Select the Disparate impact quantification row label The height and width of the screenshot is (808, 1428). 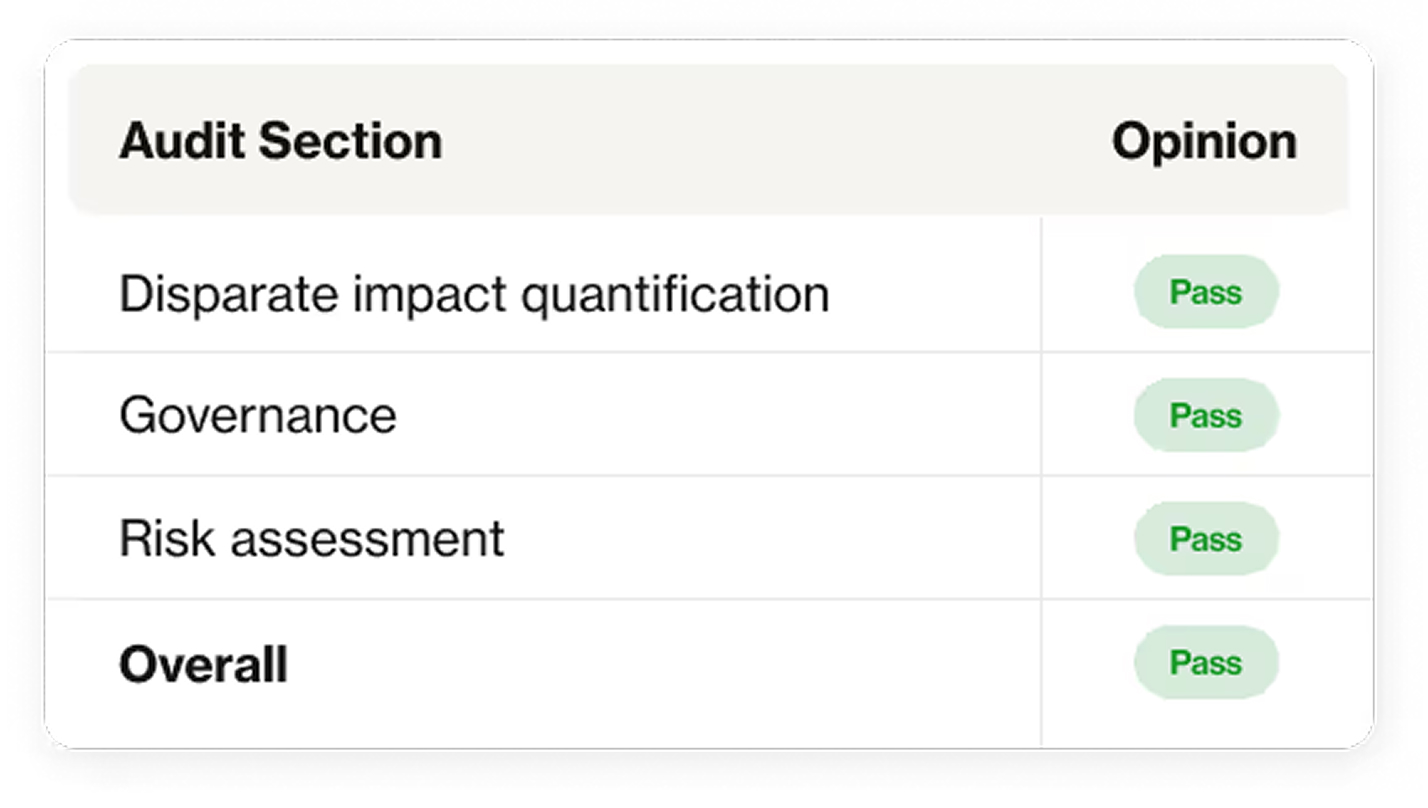pyautogui.click(x=474, y=295)
